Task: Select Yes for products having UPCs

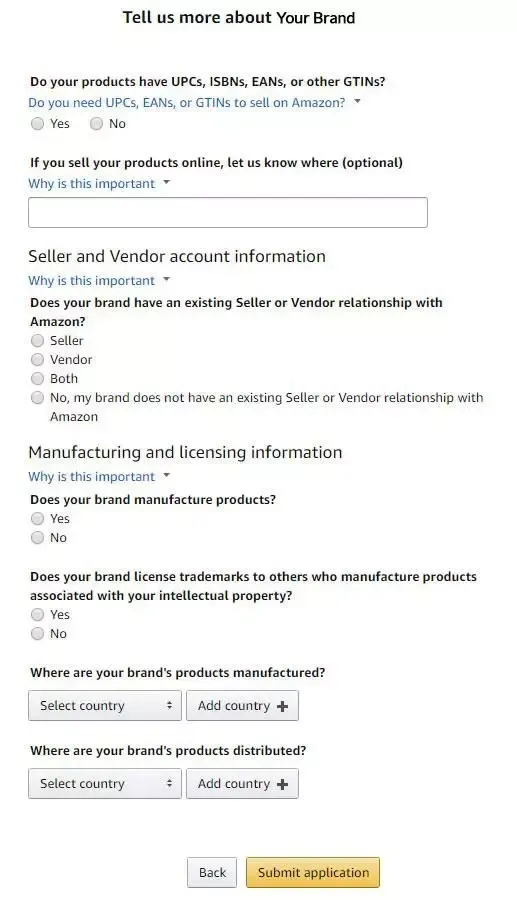Action: point(37,123)
